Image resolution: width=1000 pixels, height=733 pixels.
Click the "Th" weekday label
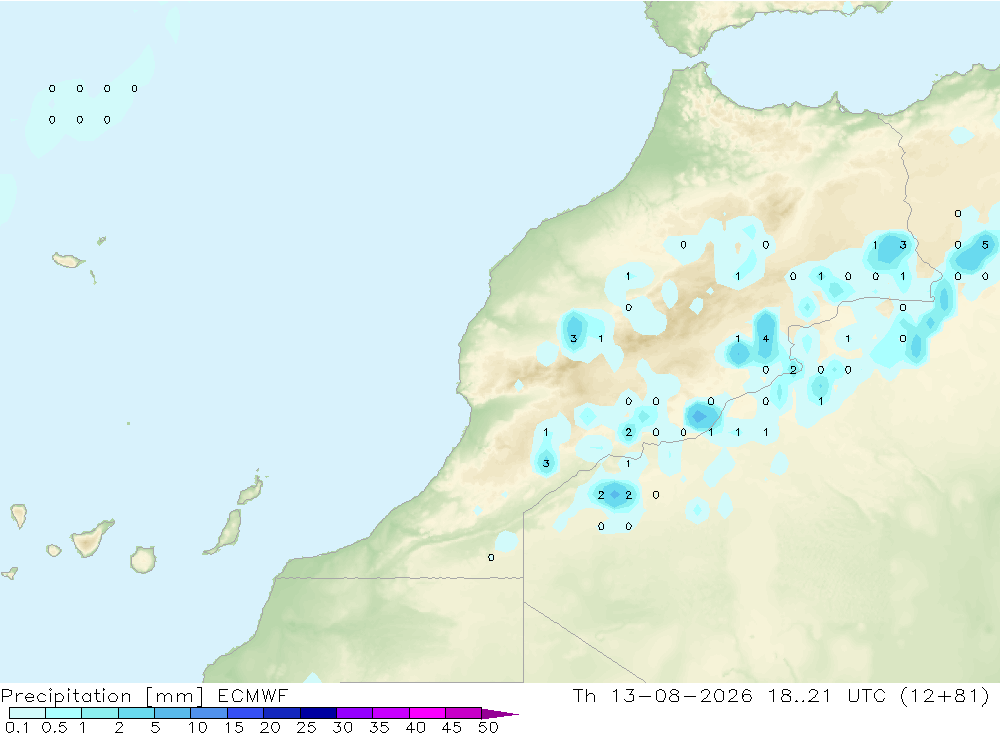coord(584,695)
